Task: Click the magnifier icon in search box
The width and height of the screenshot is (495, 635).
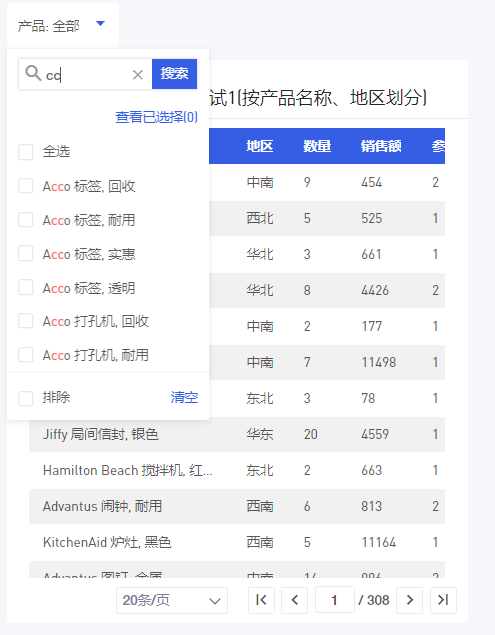Action: click(33, 73)
